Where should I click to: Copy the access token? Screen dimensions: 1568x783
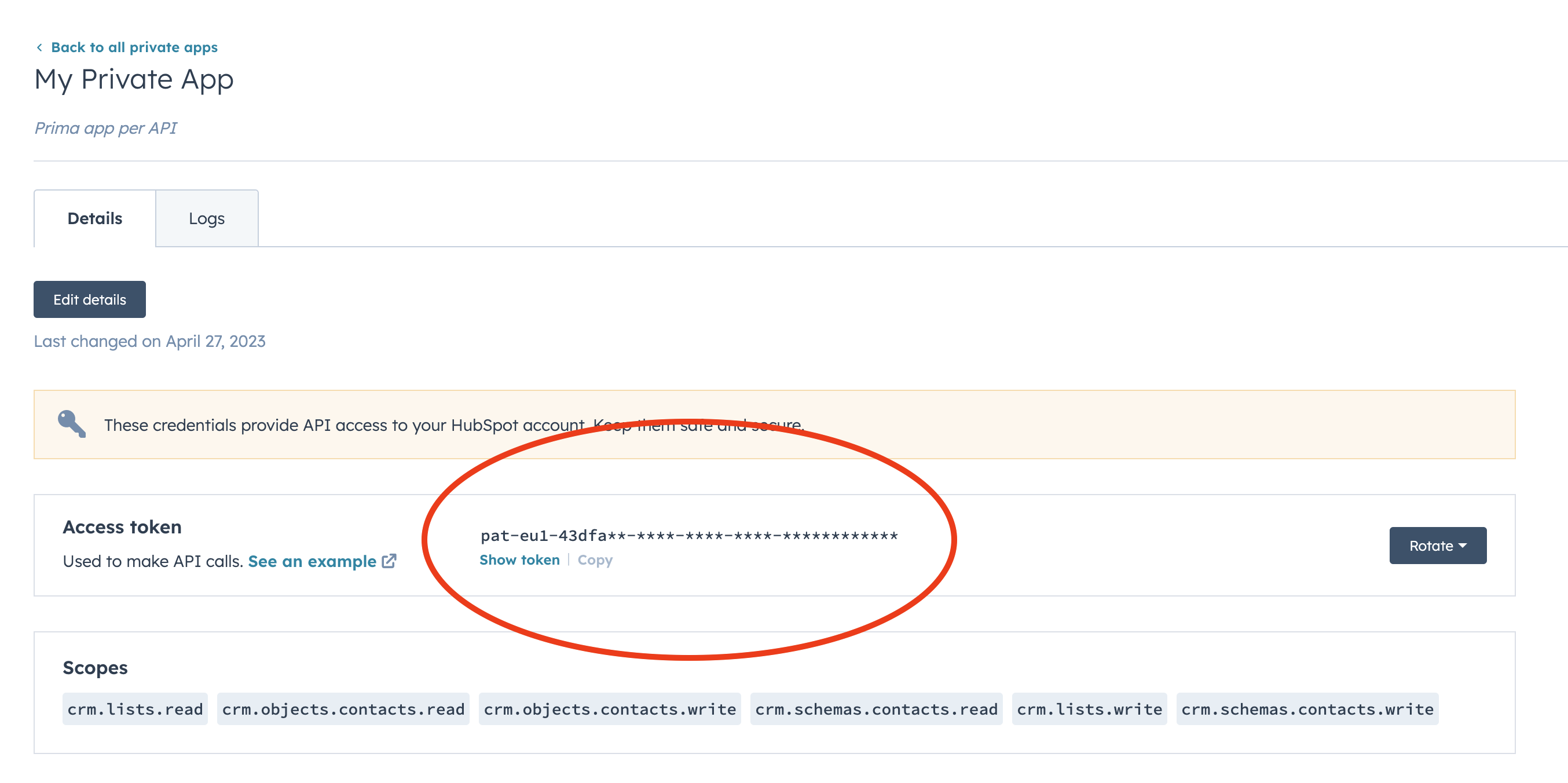pos(595,559)
